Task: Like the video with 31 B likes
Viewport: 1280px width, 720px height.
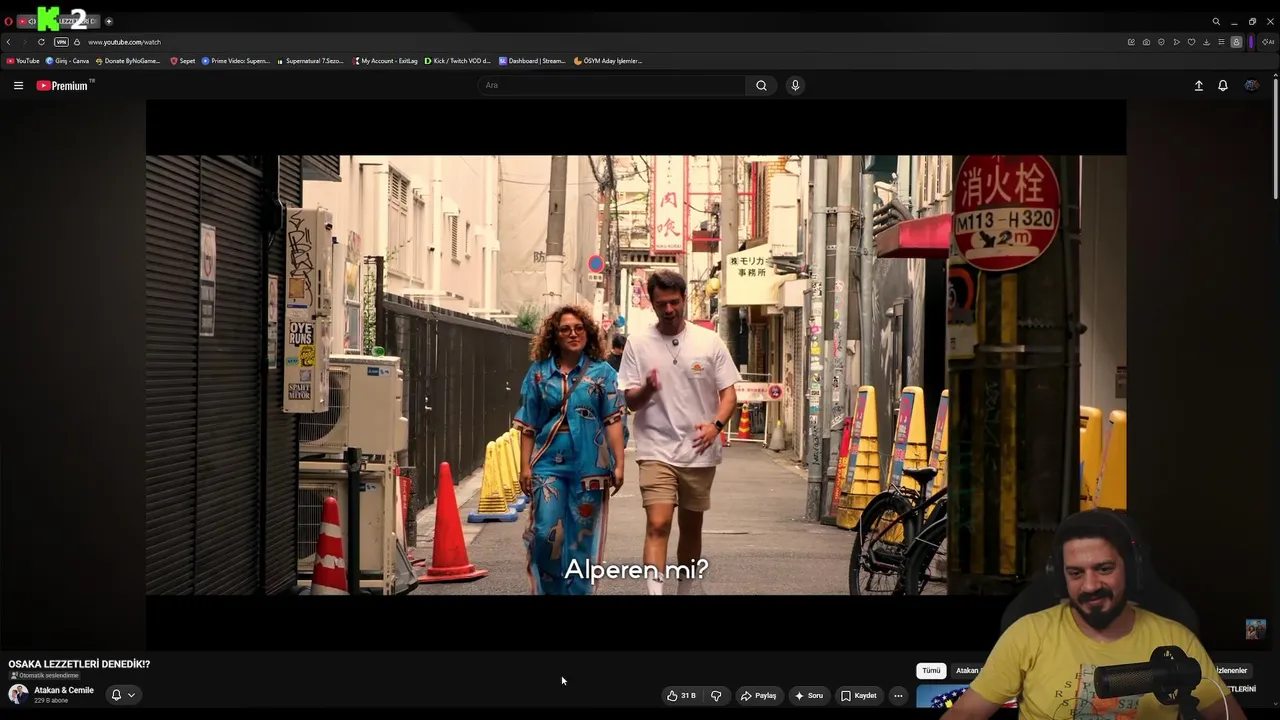Action: pos(682,696)
